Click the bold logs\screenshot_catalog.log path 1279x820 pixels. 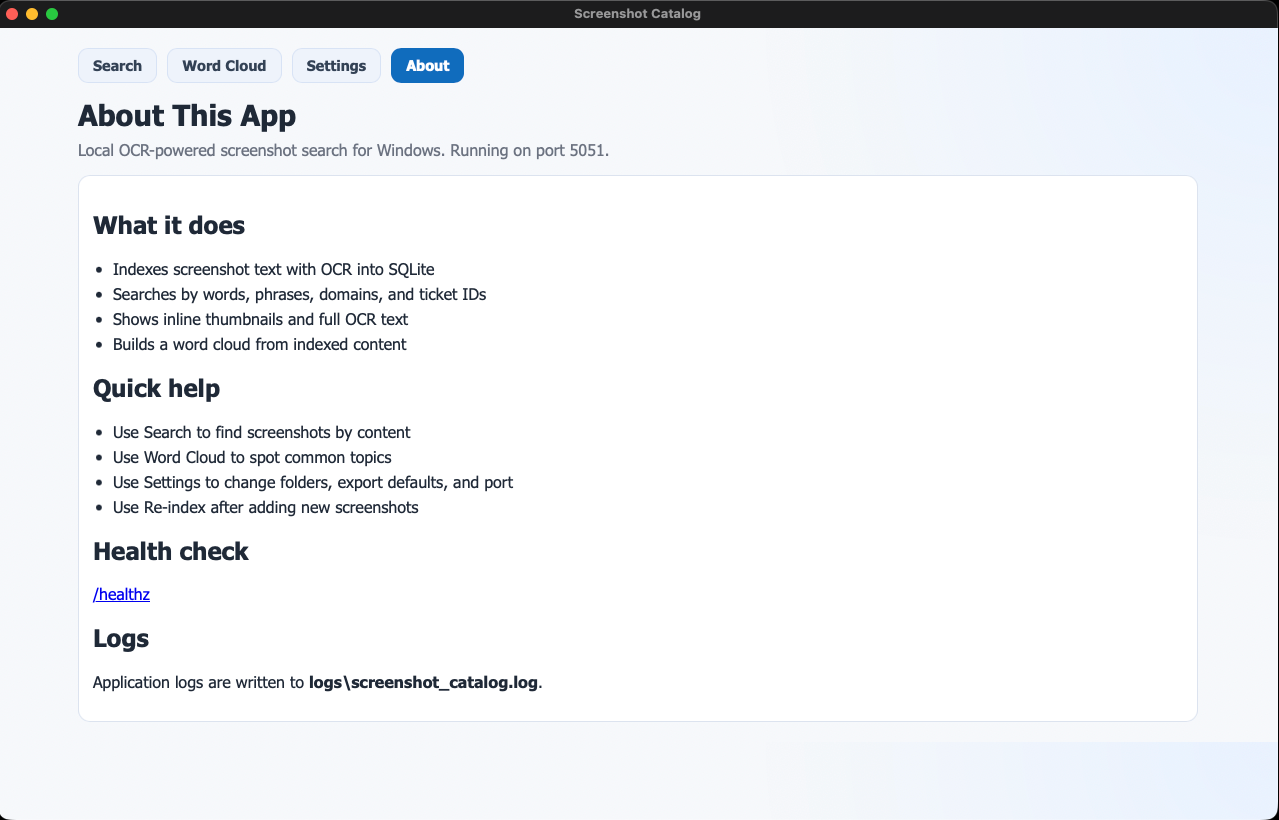point(423,683)
